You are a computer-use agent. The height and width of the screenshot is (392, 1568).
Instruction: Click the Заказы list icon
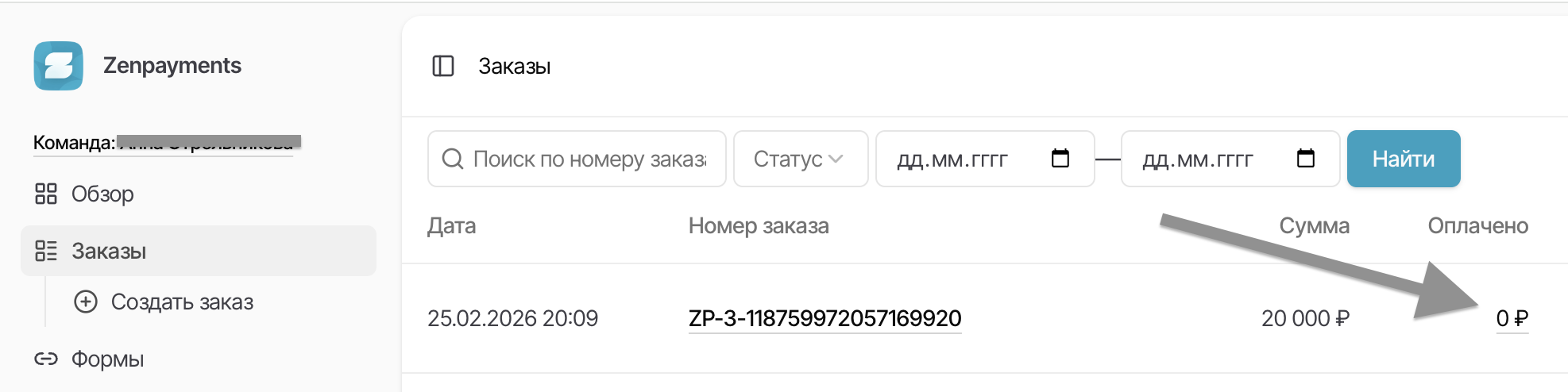tap(46, 251)
